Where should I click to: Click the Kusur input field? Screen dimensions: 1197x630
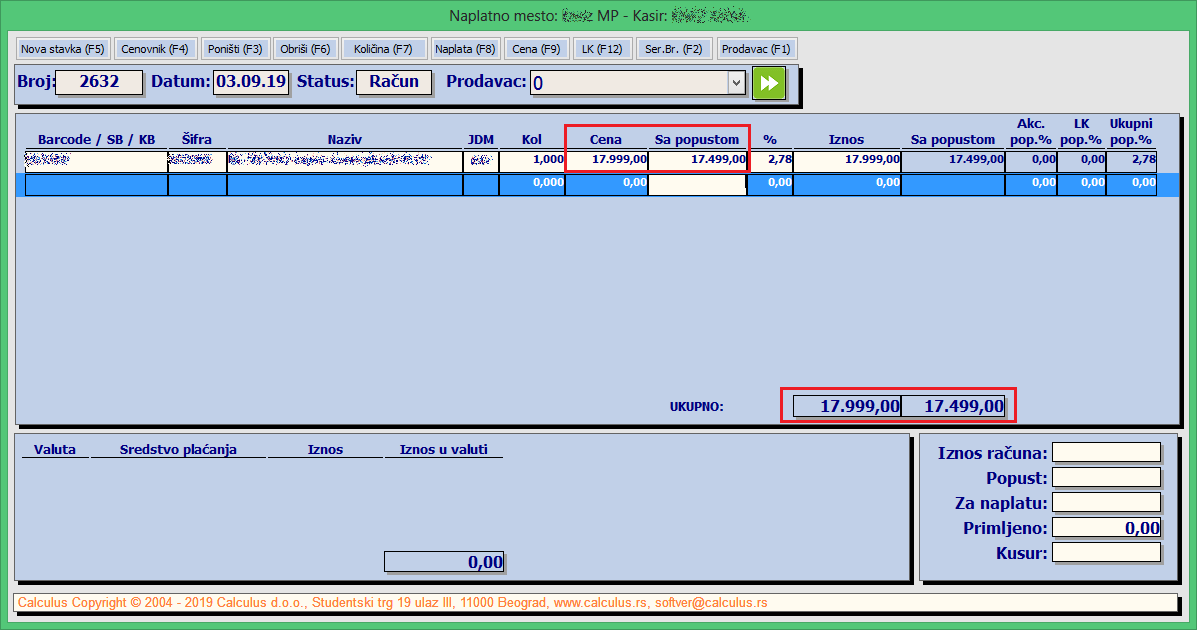pyautogui.click(x=1106, y=553)
